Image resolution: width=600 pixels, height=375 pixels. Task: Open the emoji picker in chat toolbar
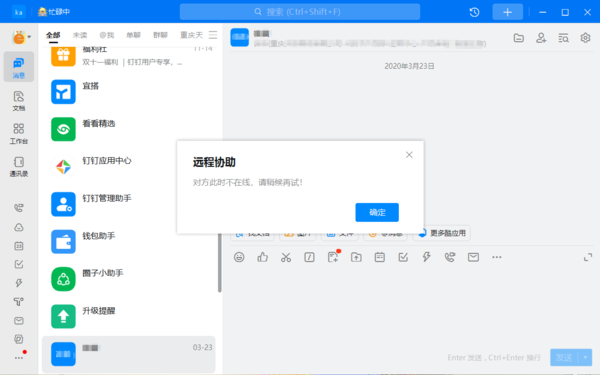coord(239,257)
